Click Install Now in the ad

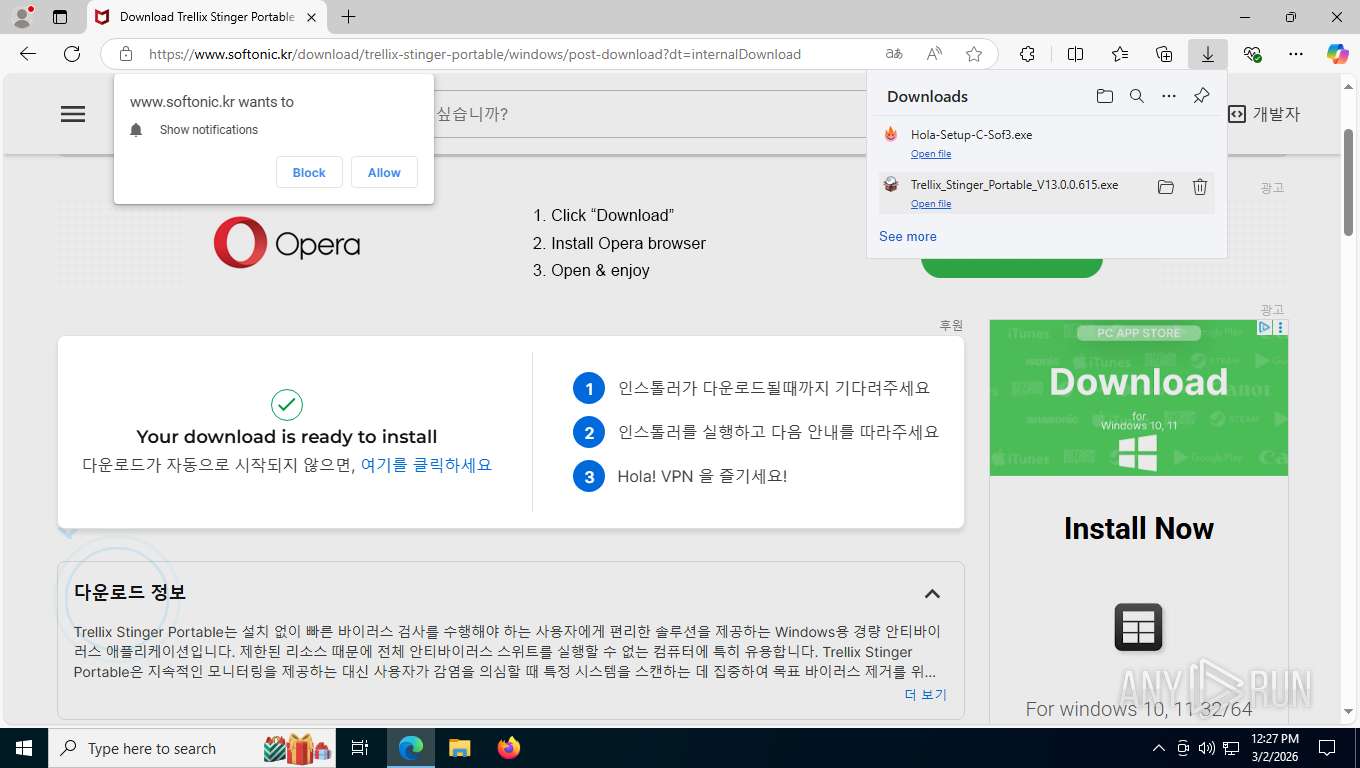coord(1139,529)
